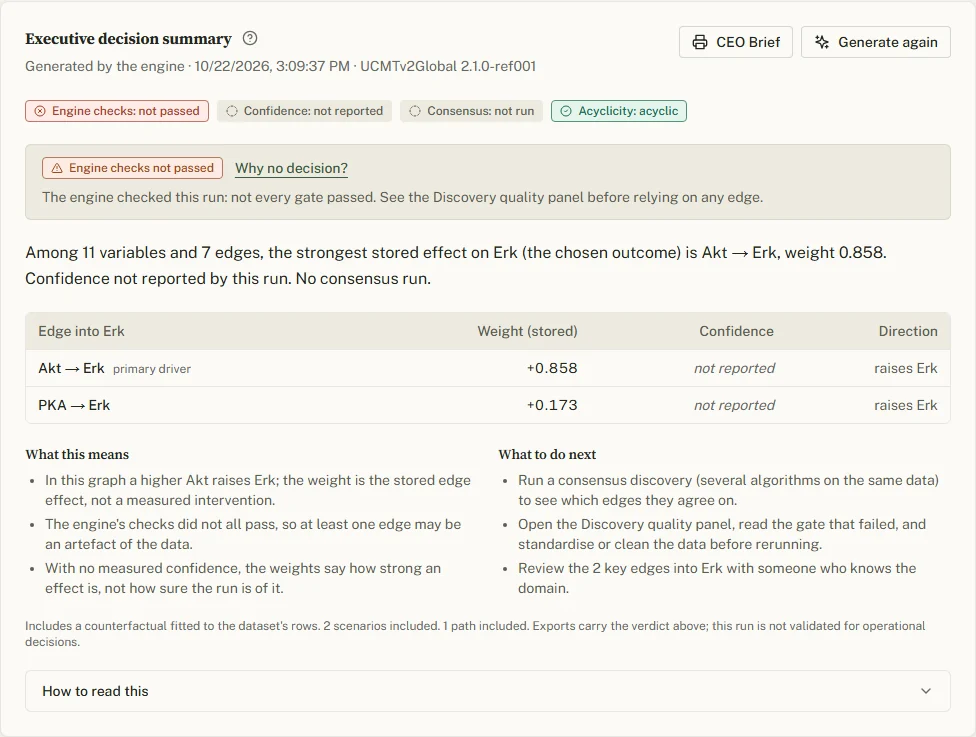976x737 pixels.
Task: Select the 'Akt → Erk' edge cell
Action: tap(71, 368)
